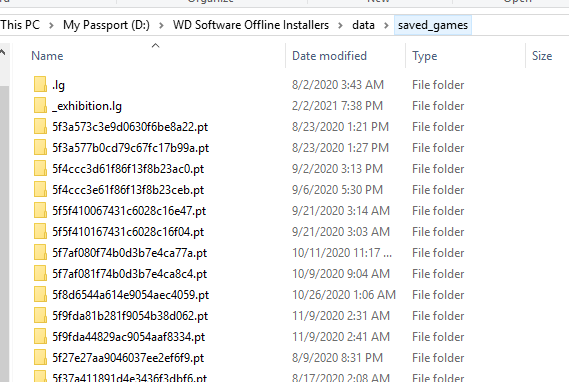Select folder name _exhibition.lg

tap(87, 106)
